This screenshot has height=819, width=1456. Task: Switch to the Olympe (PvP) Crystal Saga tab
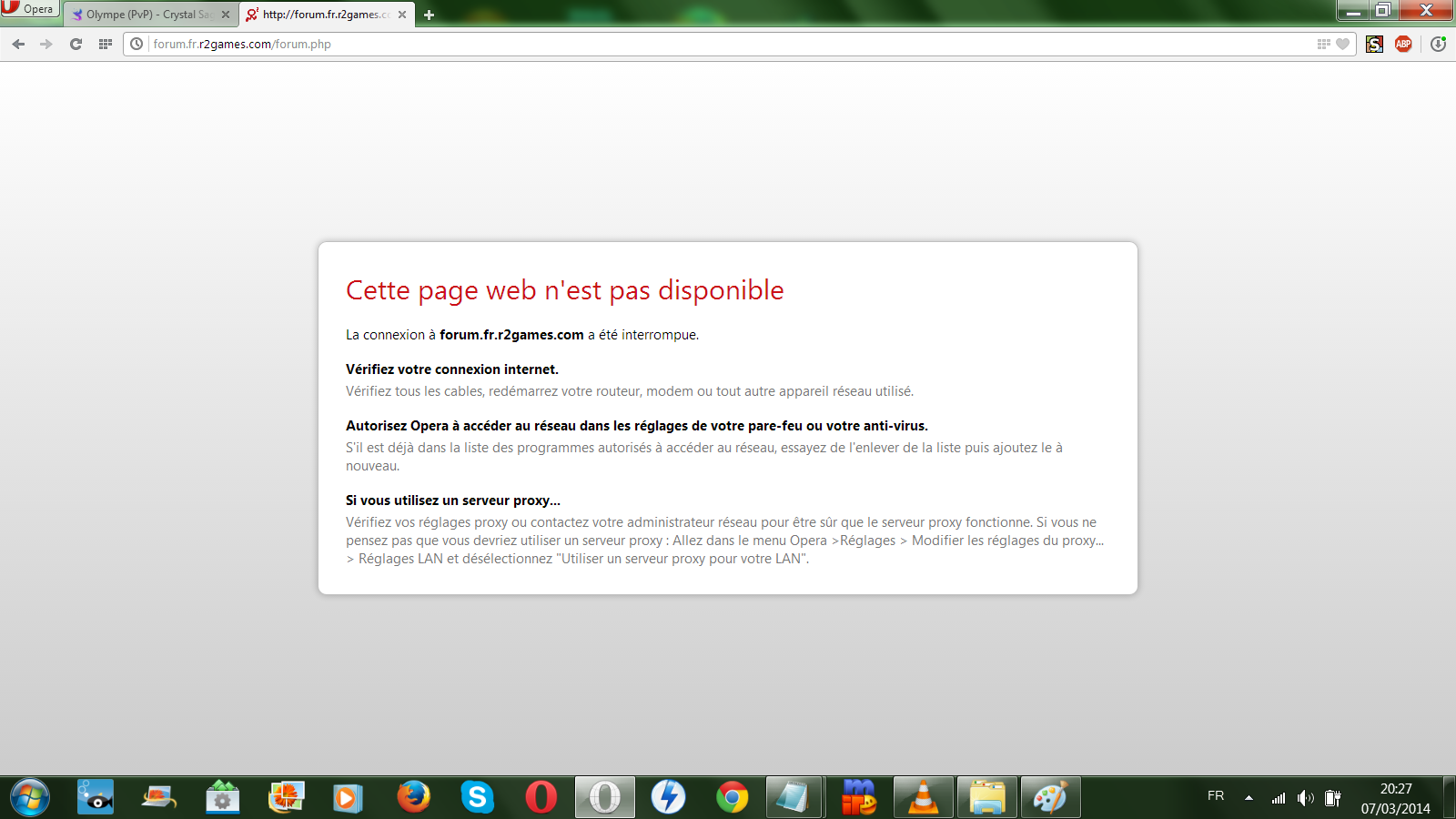[x=146, y=15]
